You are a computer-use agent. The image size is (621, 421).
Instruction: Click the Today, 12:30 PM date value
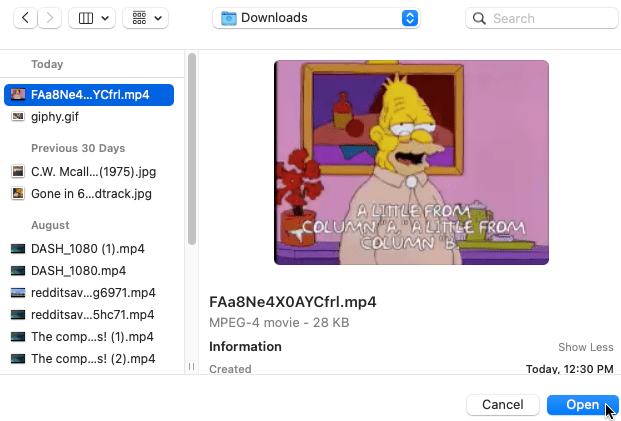[x=570, y=369]
